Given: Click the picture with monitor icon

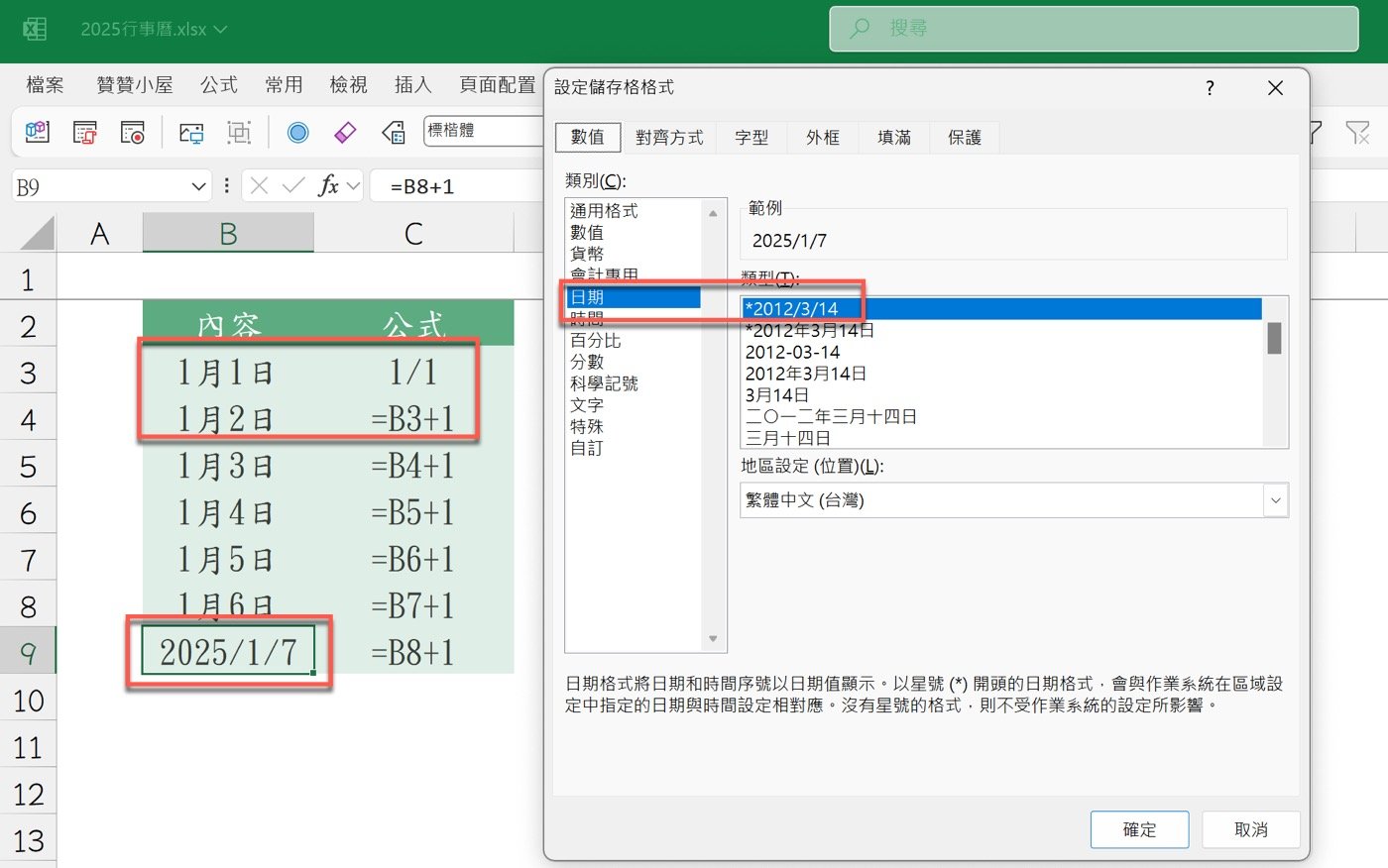Looking at the screenshot, I should tap(191, 132).
